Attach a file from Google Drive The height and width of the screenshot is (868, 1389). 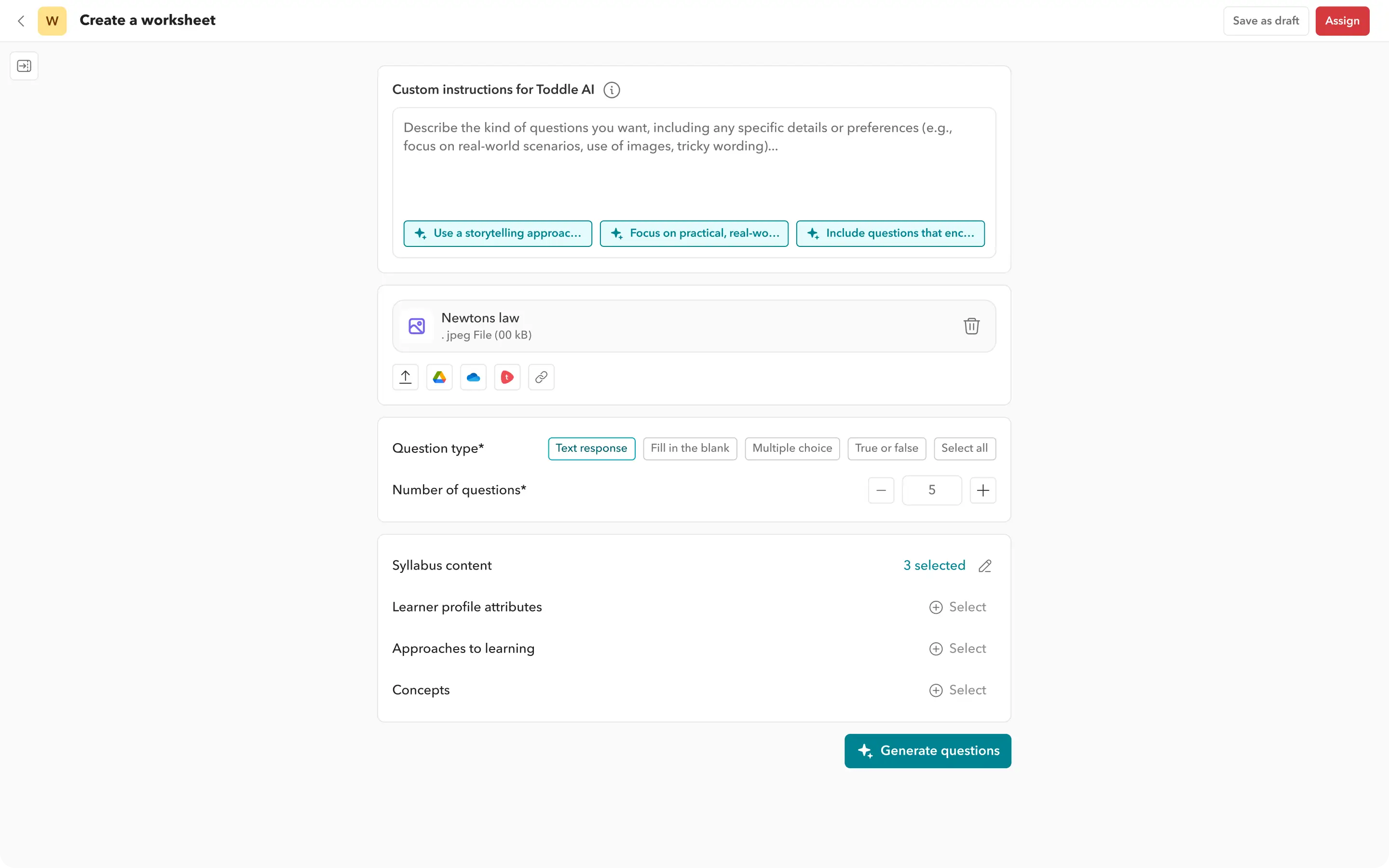click(x=438, y=377)
